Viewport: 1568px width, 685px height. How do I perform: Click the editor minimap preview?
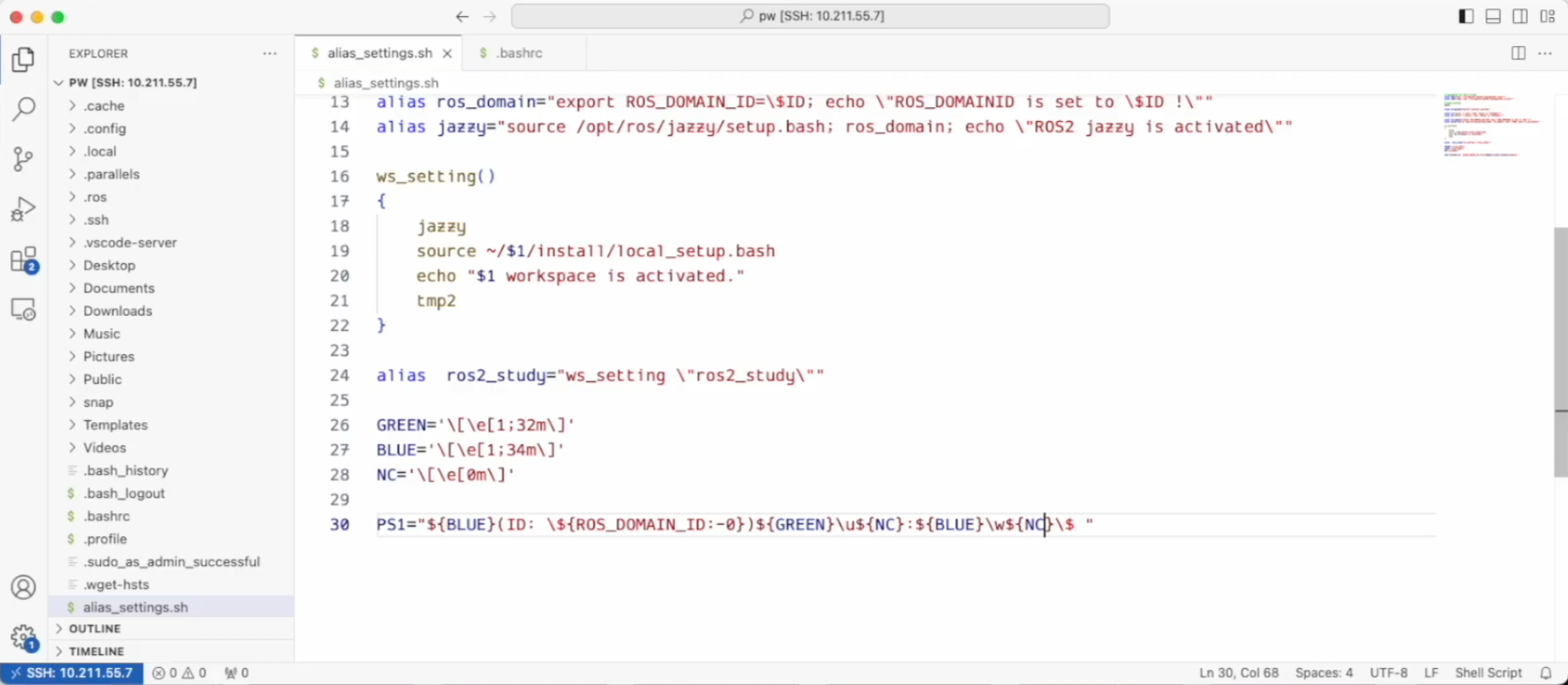(1492, 125)
